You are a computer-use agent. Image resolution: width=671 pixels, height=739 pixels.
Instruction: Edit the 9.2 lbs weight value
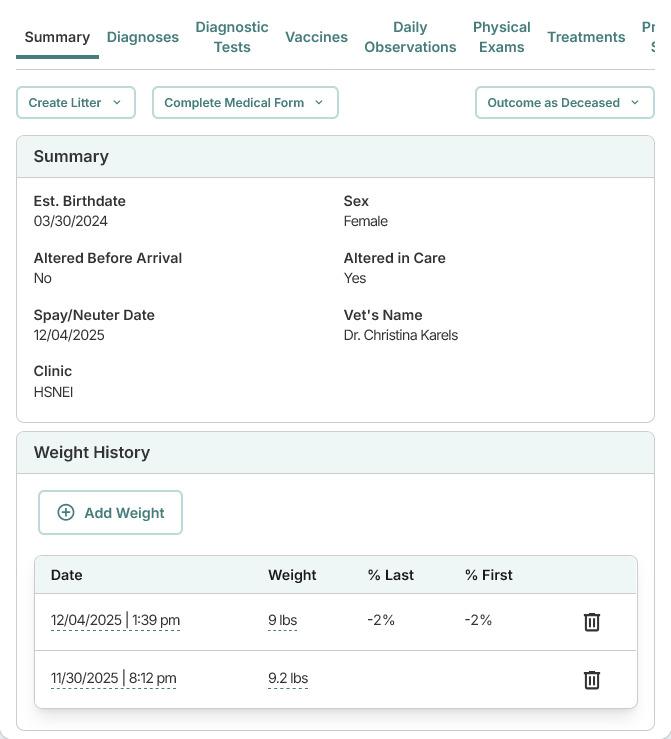tap(288, 679)
